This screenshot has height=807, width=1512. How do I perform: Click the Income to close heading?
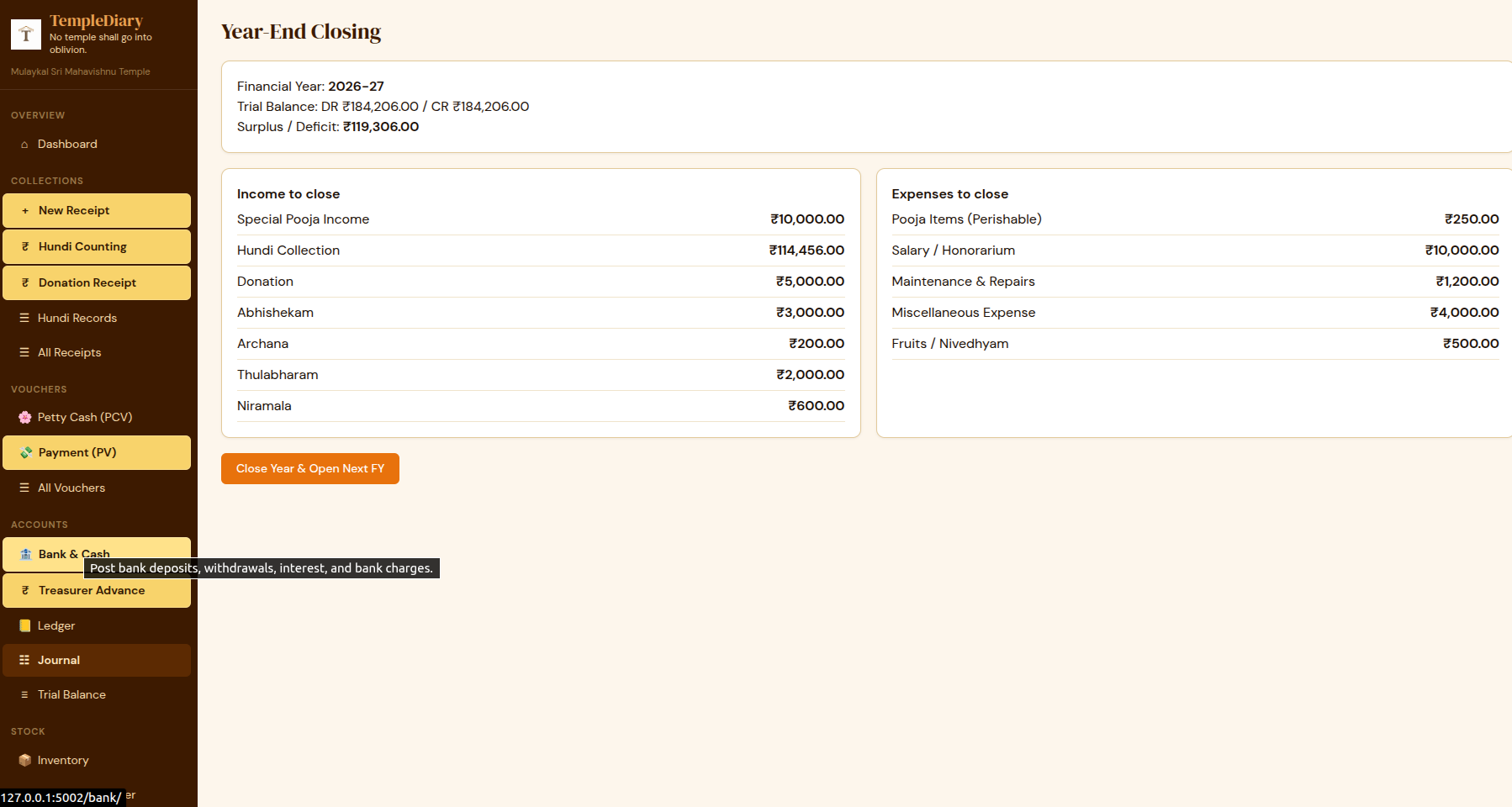288,194
